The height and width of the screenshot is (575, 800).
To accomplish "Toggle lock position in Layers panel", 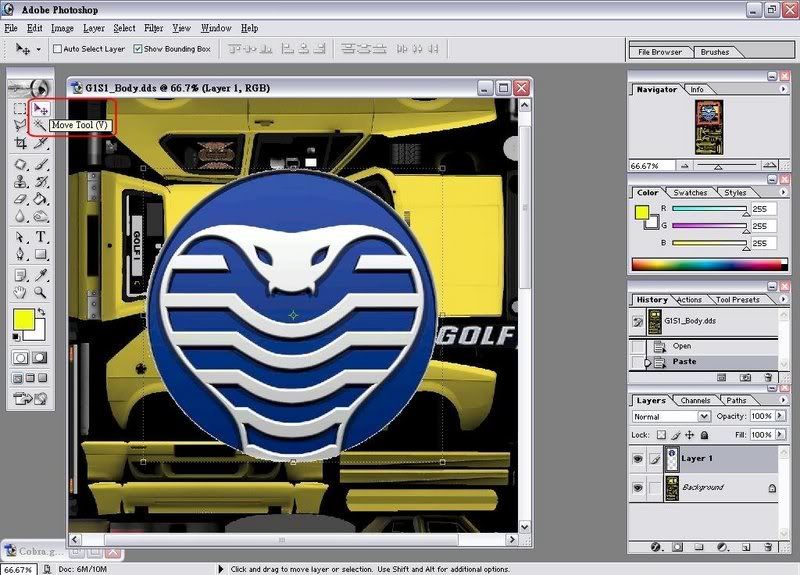I will 690,435.
